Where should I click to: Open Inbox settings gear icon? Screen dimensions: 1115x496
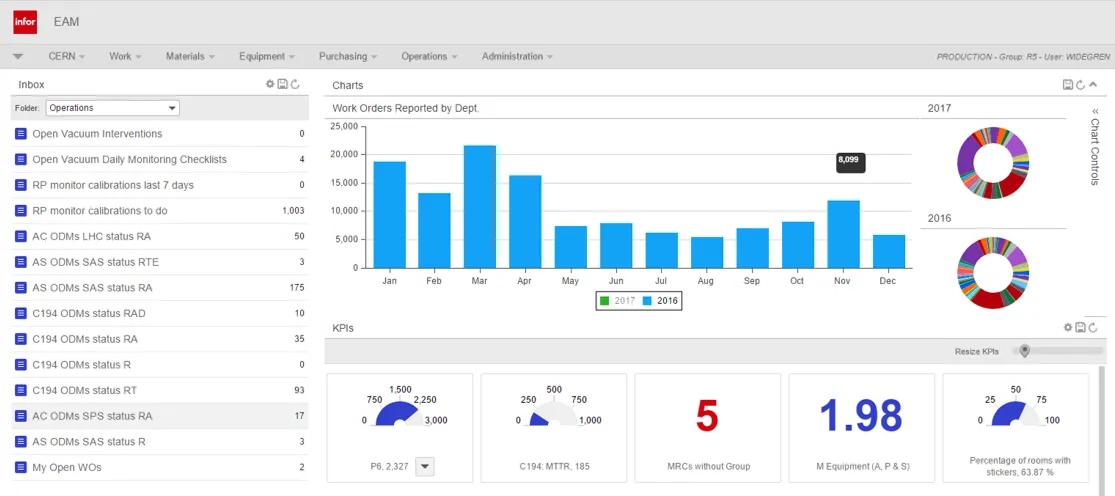pyautogui.click(x=270, y=84)
